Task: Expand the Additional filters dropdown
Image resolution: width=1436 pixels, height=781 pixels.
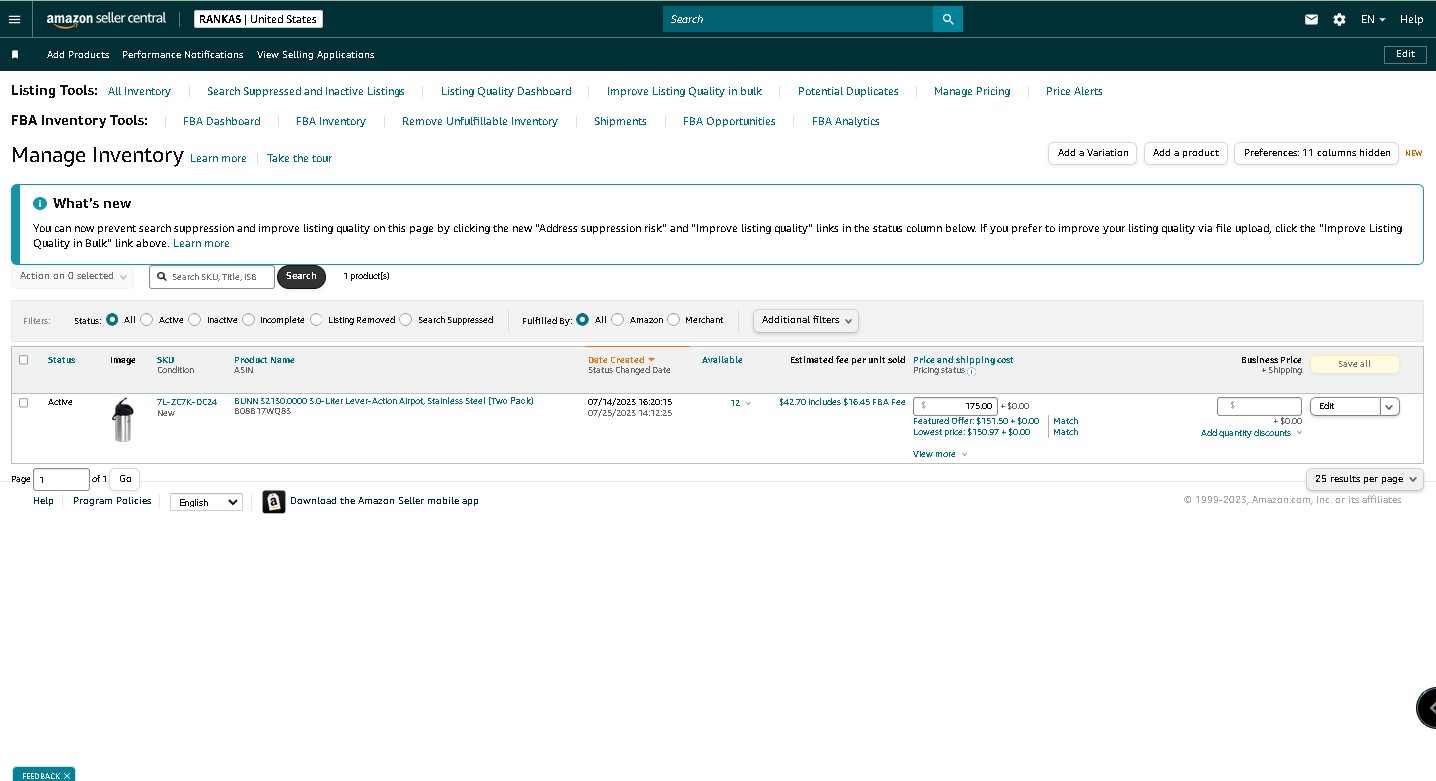Action: (805, 320)
